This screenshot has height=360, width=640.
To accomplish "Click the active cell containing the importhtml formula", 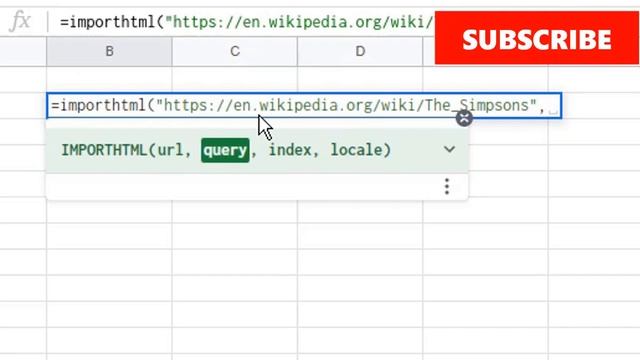I will (304, 106).
